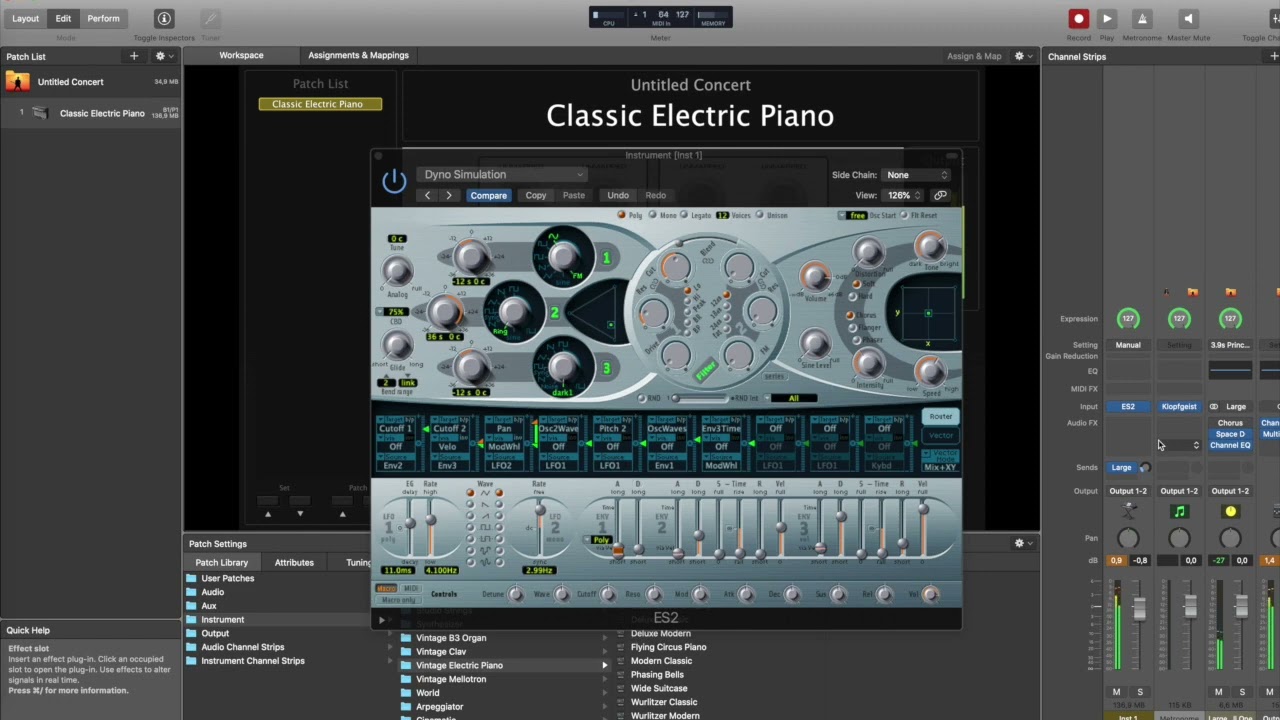Click the Copy button in plugin header
The width and height of the screenshot is (1280, 720).
pyautogui.click(x=536, y=196)
